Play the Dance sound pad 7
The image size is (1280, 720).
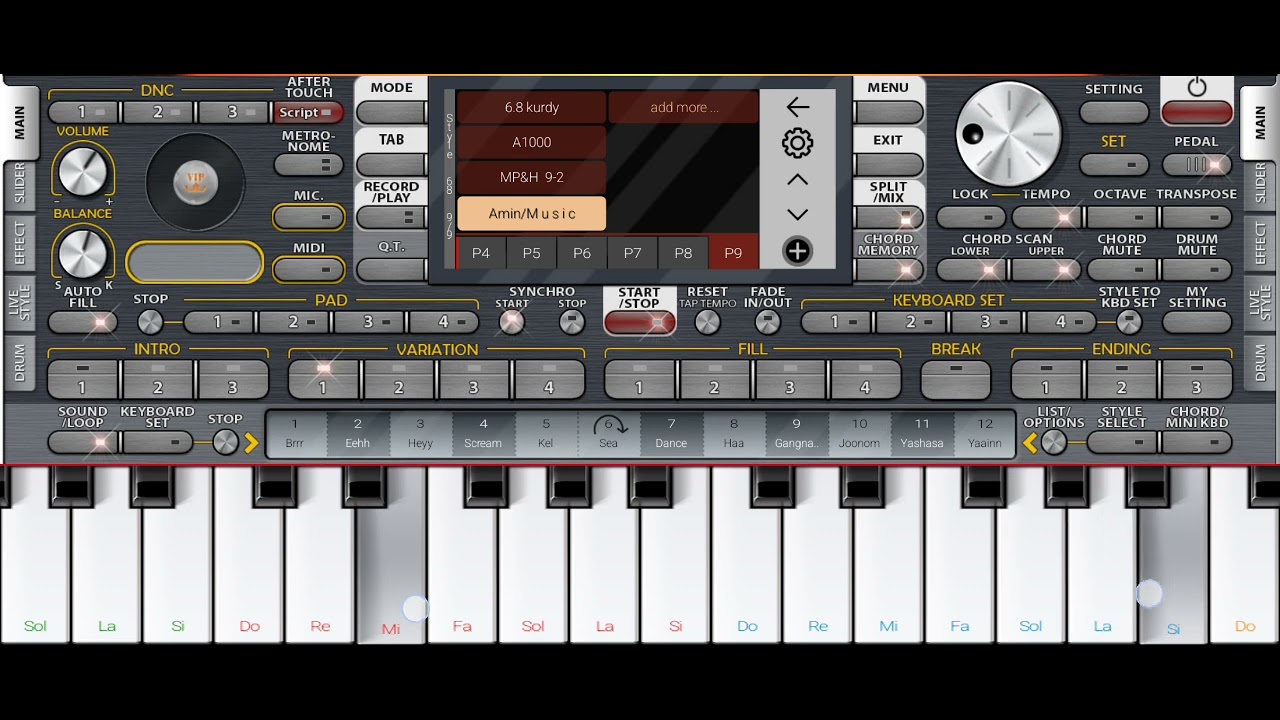(x=671, y=434)
